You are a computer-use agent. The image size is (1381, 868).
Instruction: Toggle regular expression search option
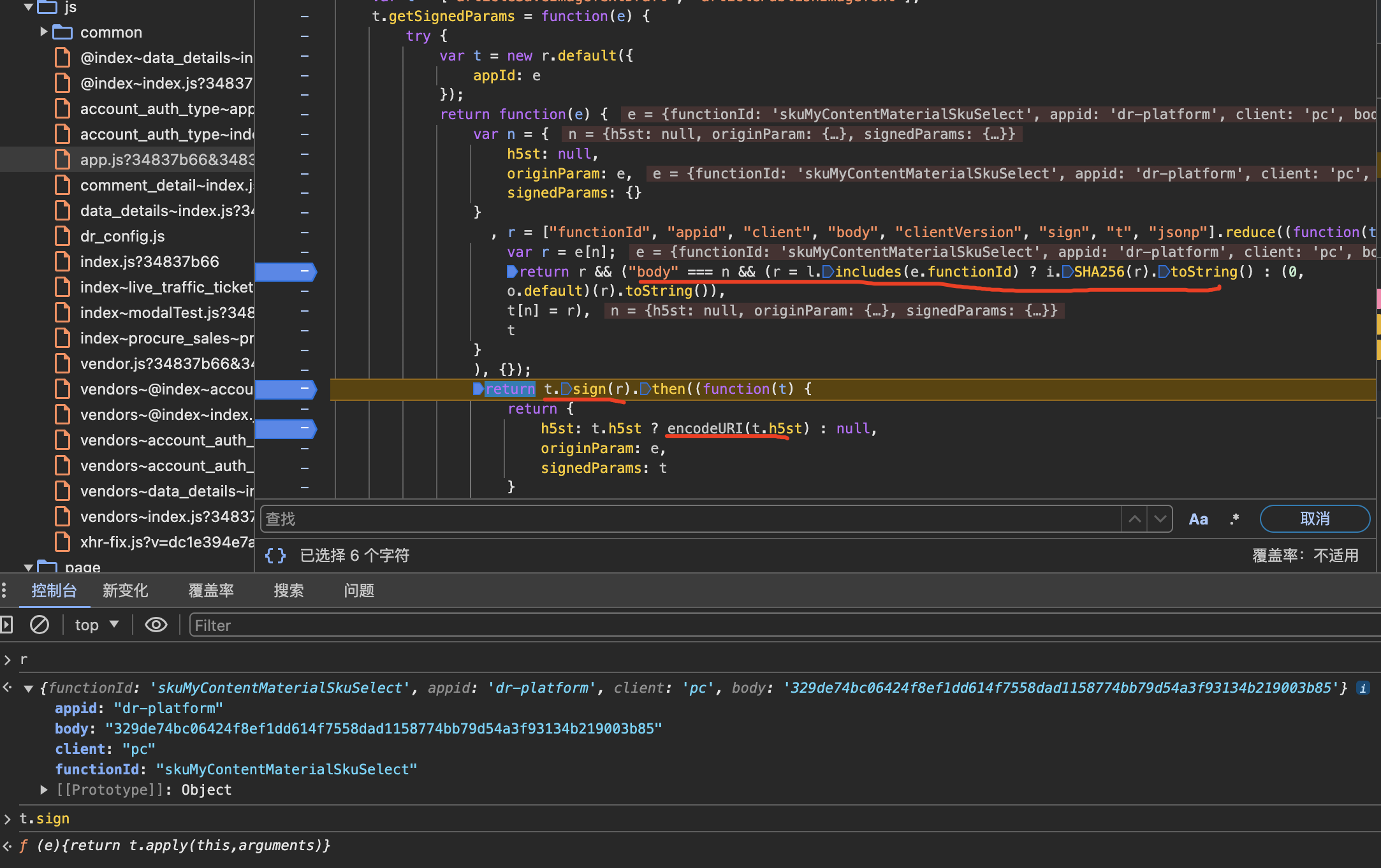coord(1234,519)
